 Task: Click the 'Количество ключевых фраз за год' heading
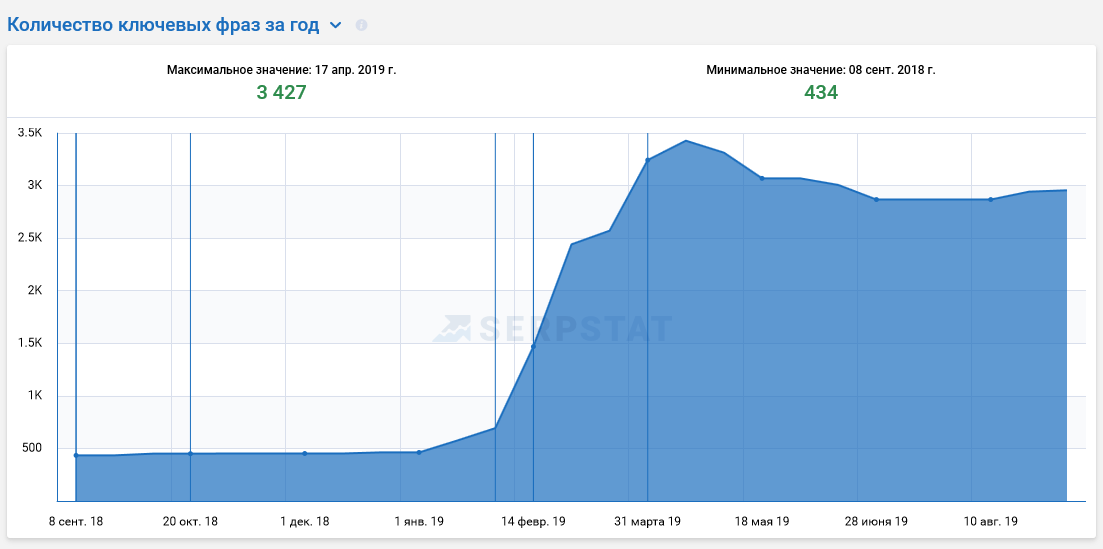(x=163, y=25)
